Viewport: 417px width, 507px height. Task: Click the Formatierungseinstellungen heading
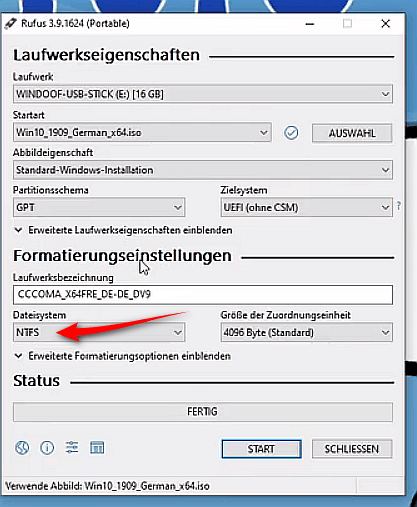click(122, 256)
